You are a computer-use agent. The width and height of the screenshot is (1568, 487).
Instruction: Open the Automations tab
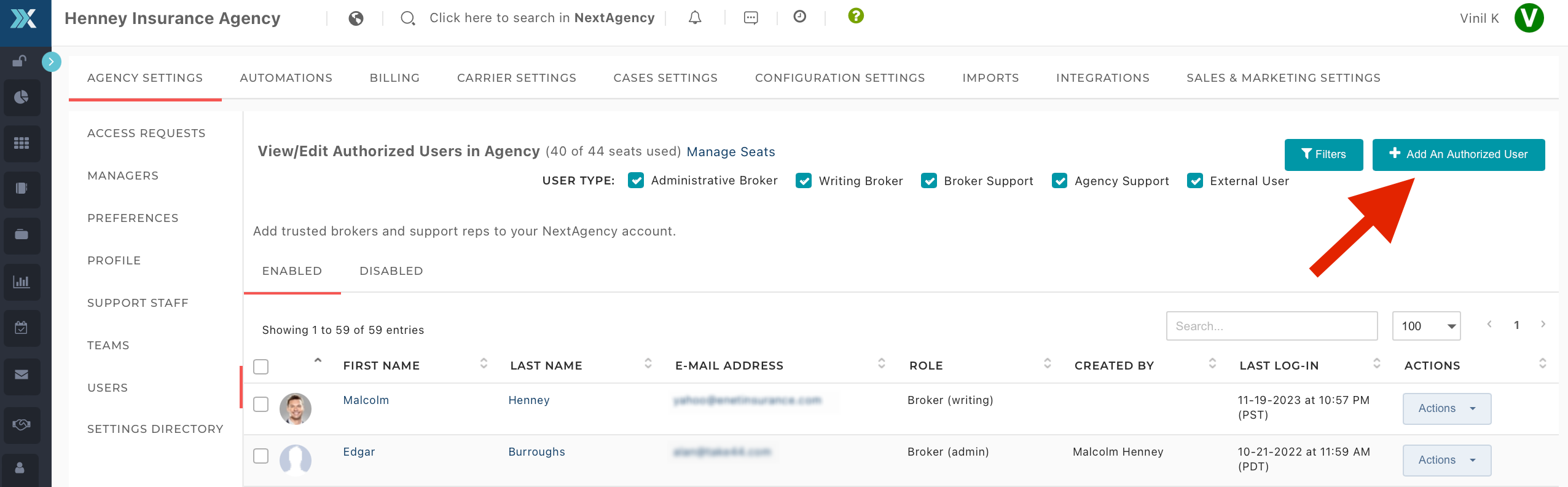pyautogui.click(x=286, y=78)
